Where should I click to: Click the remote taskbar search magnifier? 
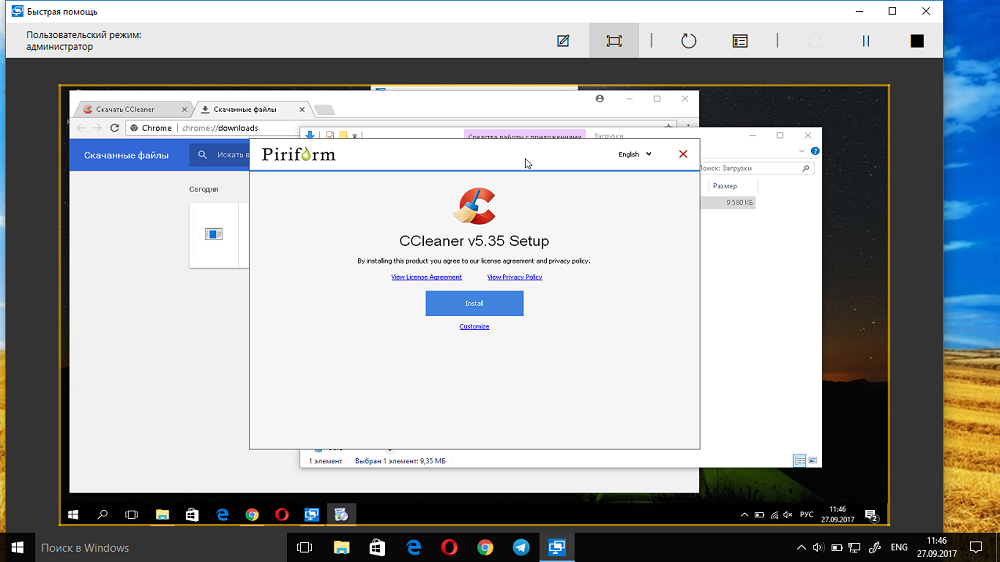coord(102,515)
